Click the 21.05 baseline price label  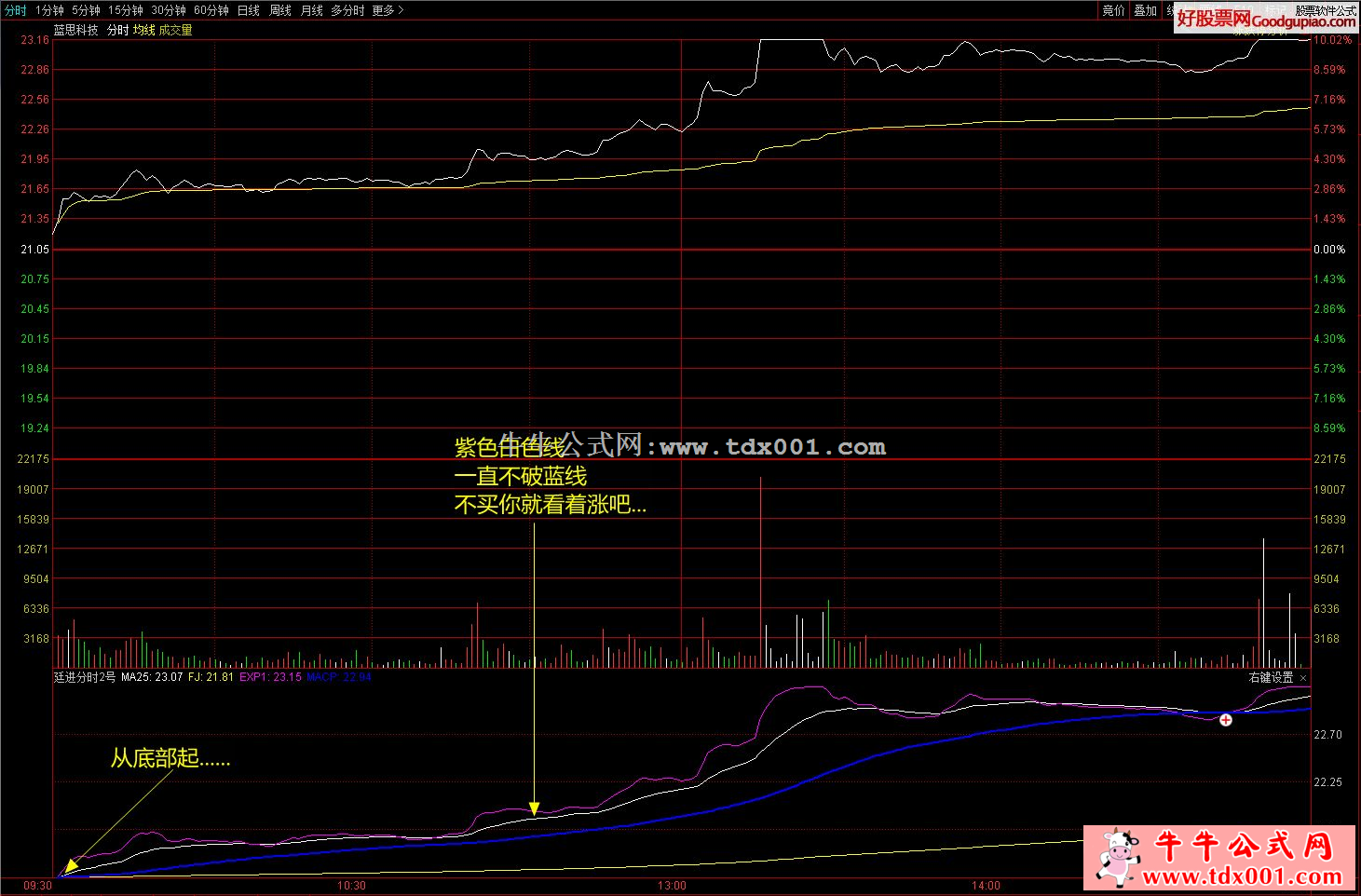[x=35, y=250]
